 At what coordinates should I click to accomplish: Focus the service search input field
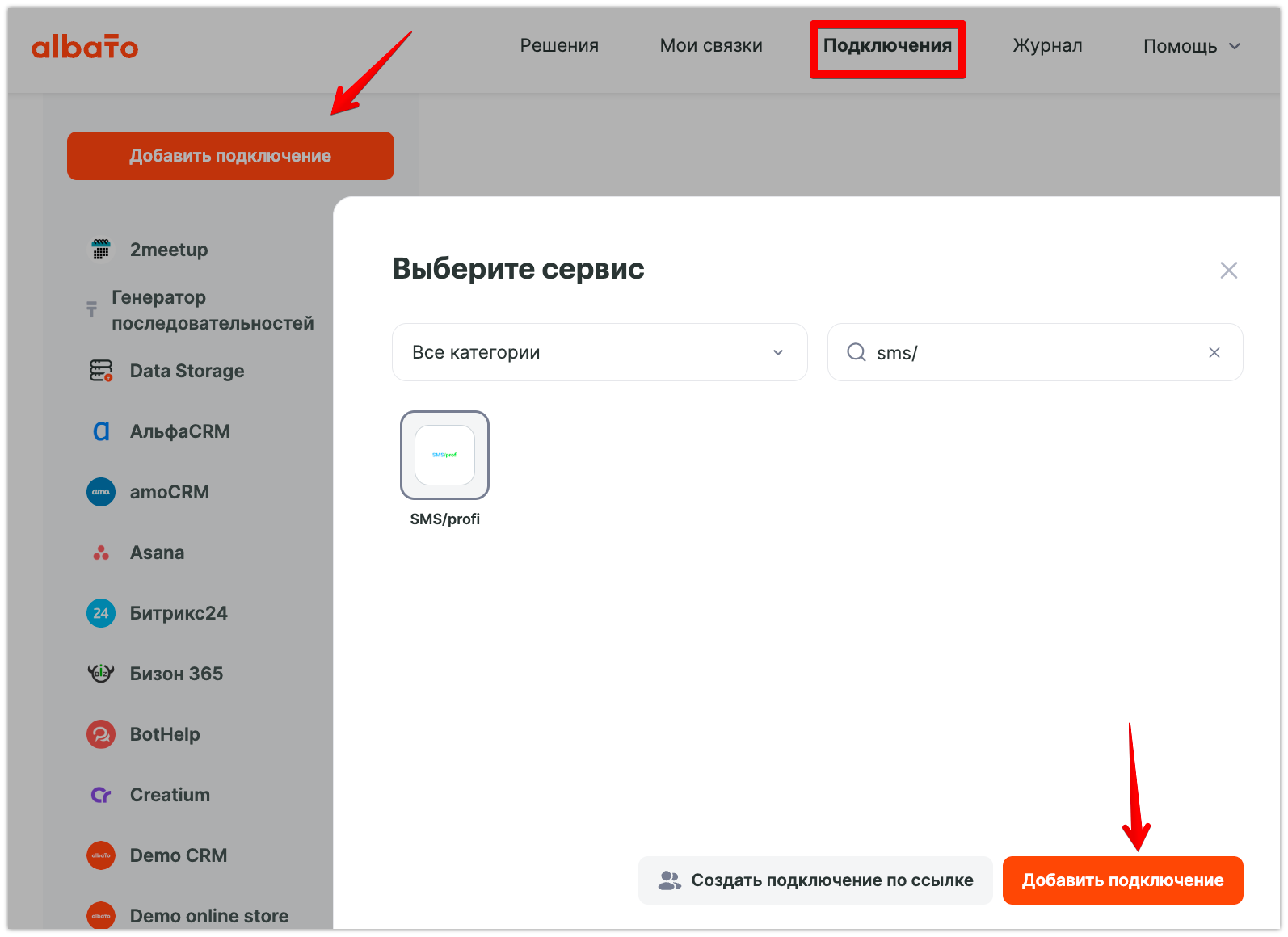click(1034, 353)
